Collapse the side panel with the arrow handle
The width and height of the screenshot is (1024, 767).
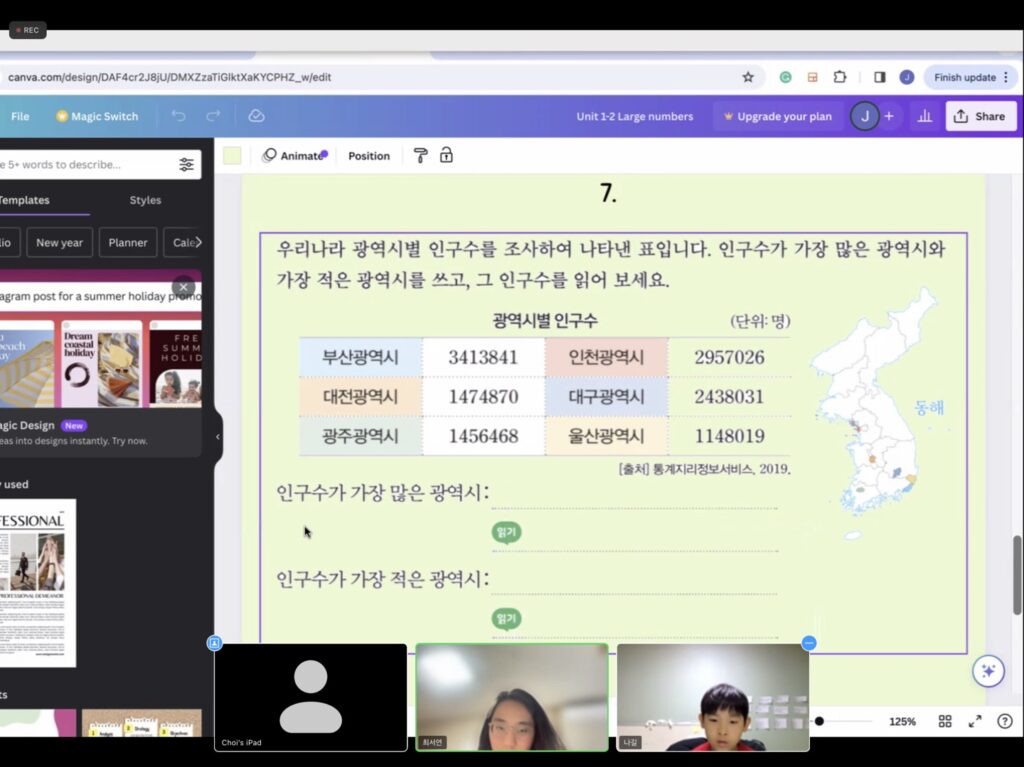(x=217, y=436)
